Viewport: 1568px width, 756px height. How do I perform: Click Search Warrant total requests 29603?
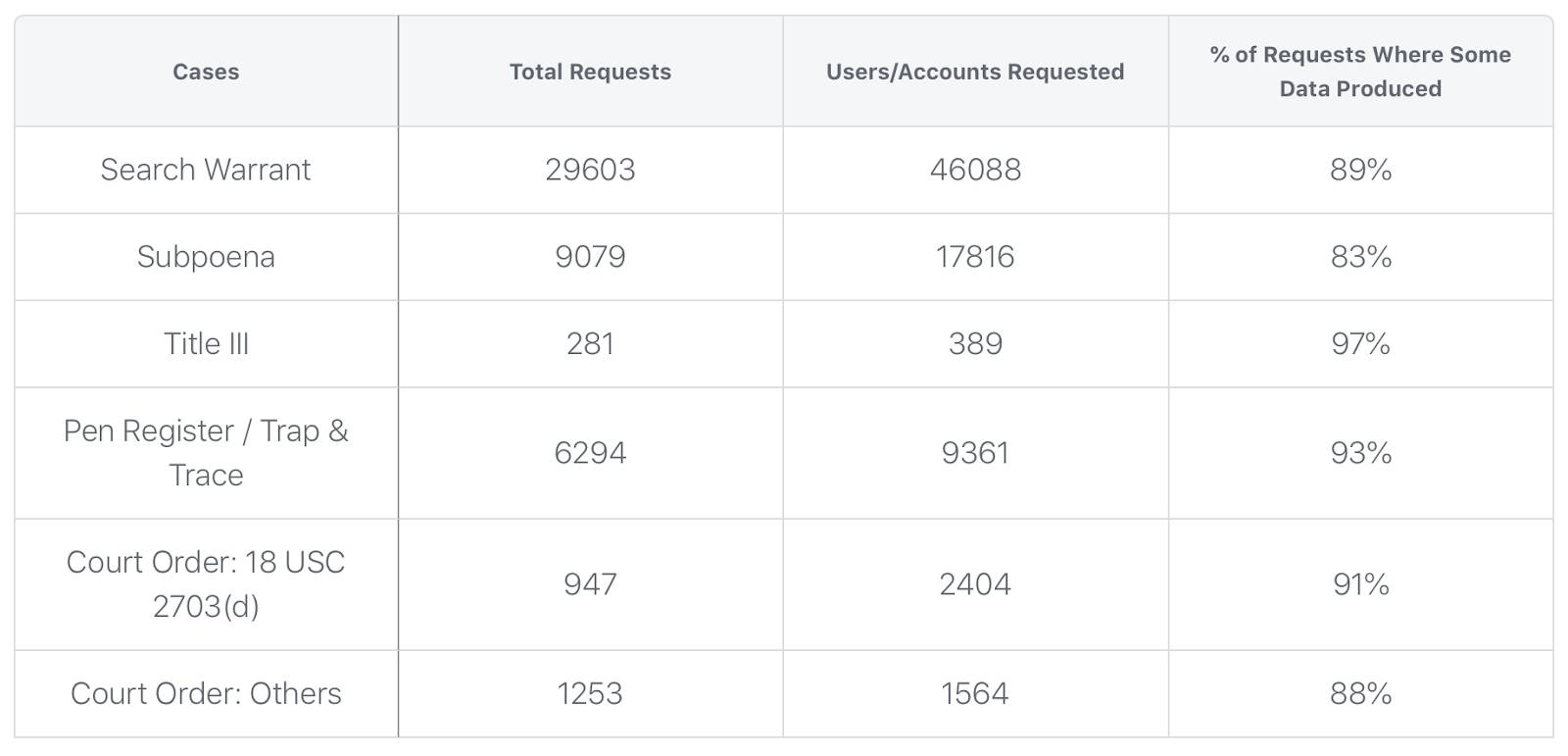coord(590,170)
